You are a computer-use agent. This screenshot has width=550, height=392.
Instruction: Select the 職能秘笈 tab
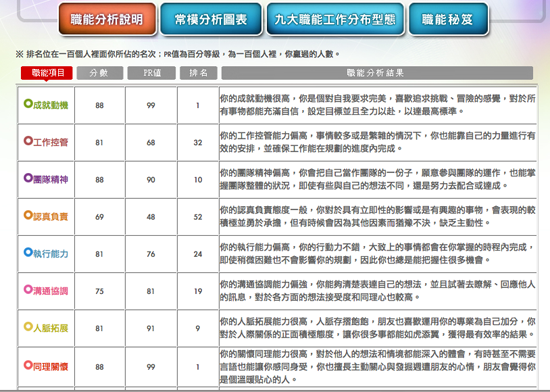coord(448,19)
